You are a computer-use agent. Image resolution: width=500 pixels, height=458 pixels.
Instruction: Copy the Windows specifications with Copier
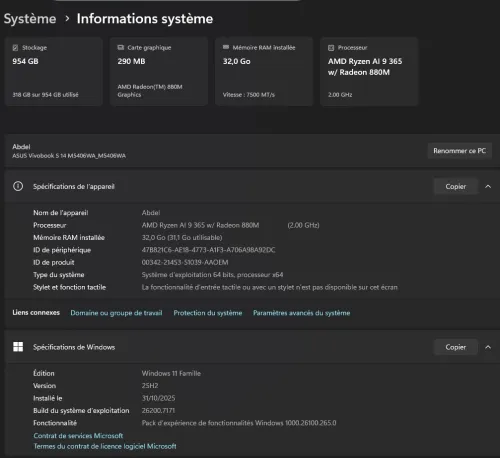click(456, 347)
